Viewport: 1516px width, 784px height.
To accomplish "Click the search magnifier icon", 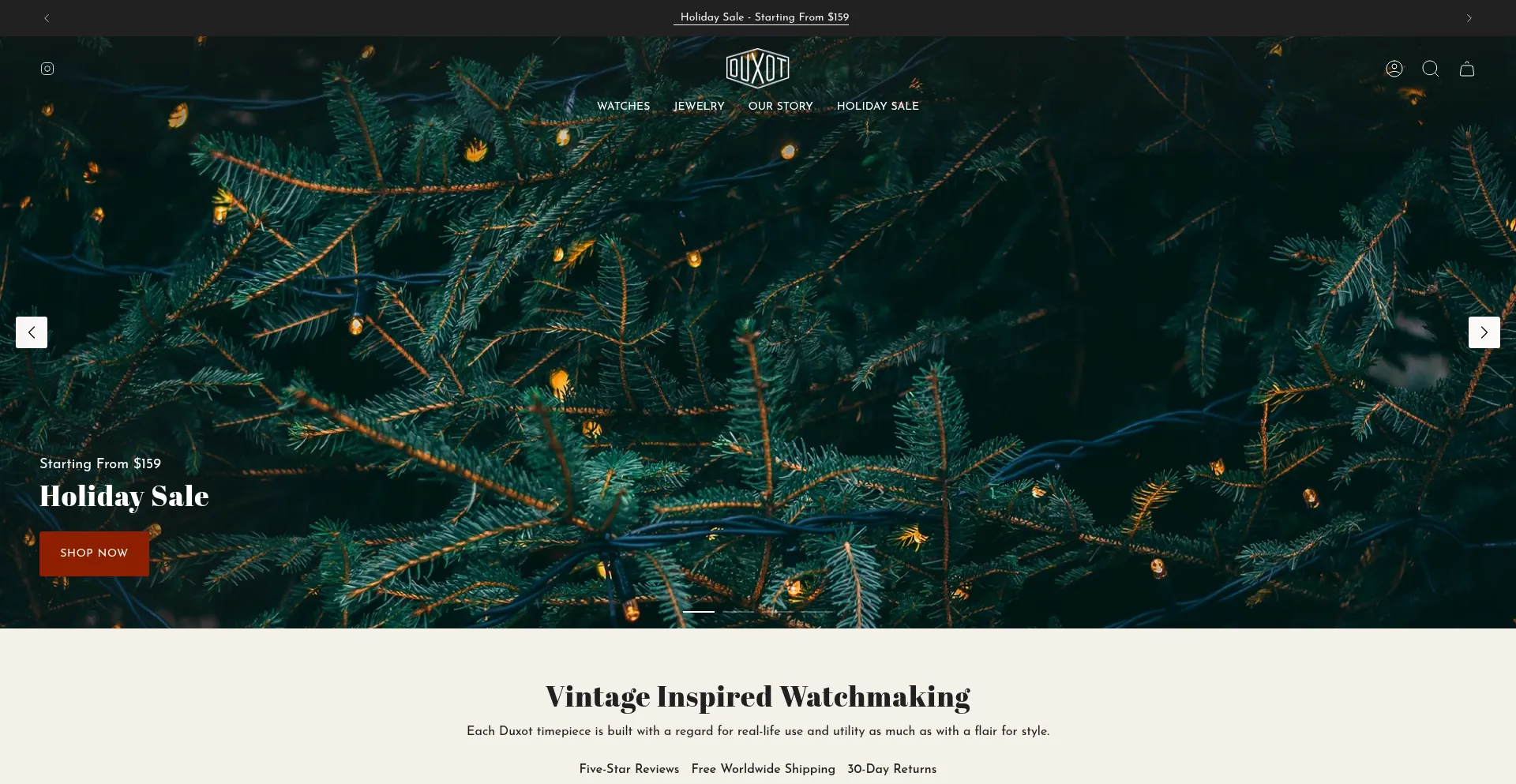I will tap(1430, 69).
